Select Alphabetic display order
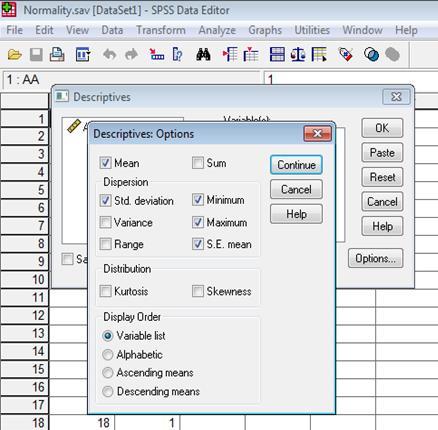Viewport: 438px width, 430px height. pyautogui.click(x=107, y=355)
